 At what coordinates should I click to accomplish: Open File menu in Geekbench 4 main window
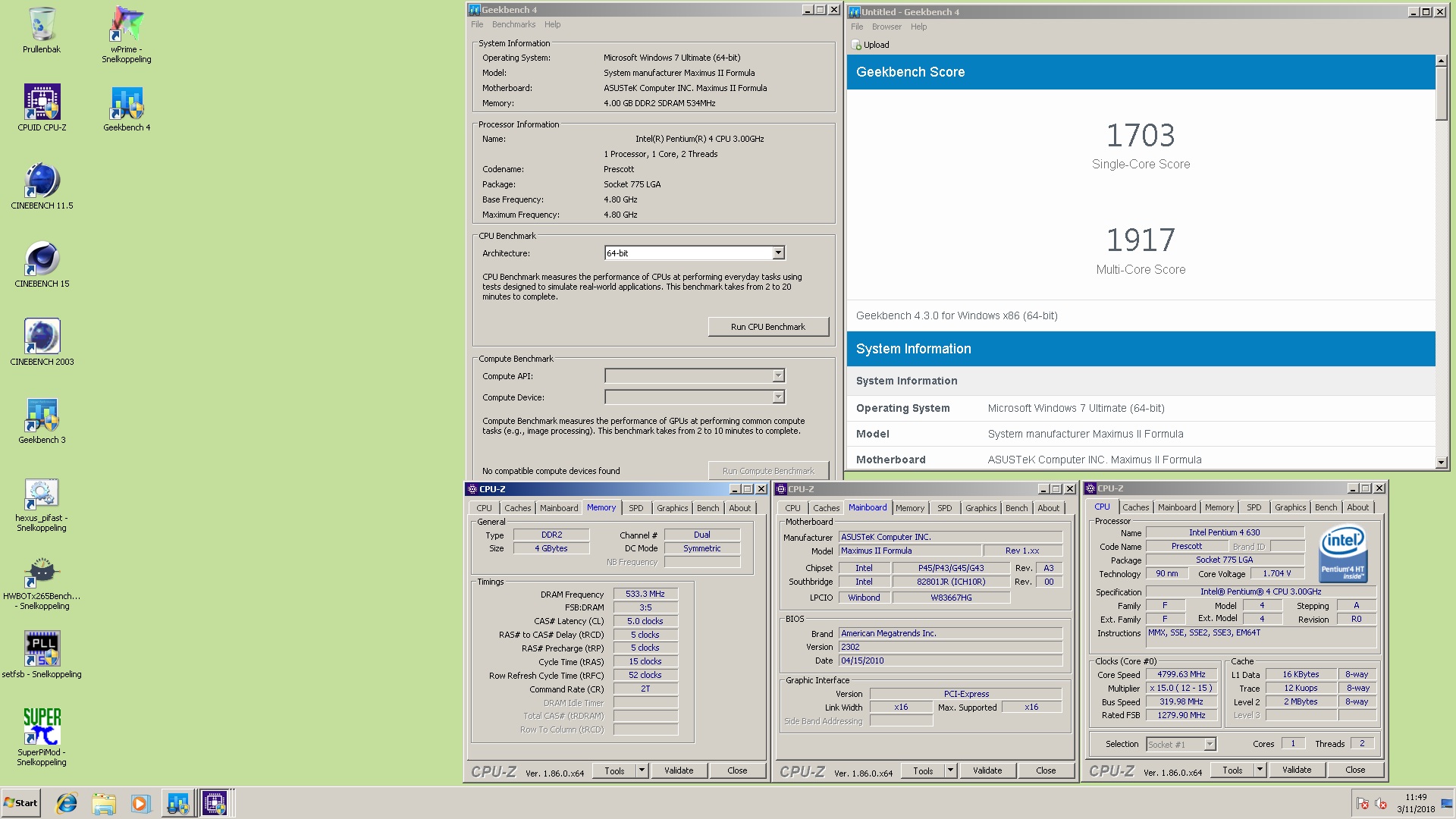coord(477,24)
